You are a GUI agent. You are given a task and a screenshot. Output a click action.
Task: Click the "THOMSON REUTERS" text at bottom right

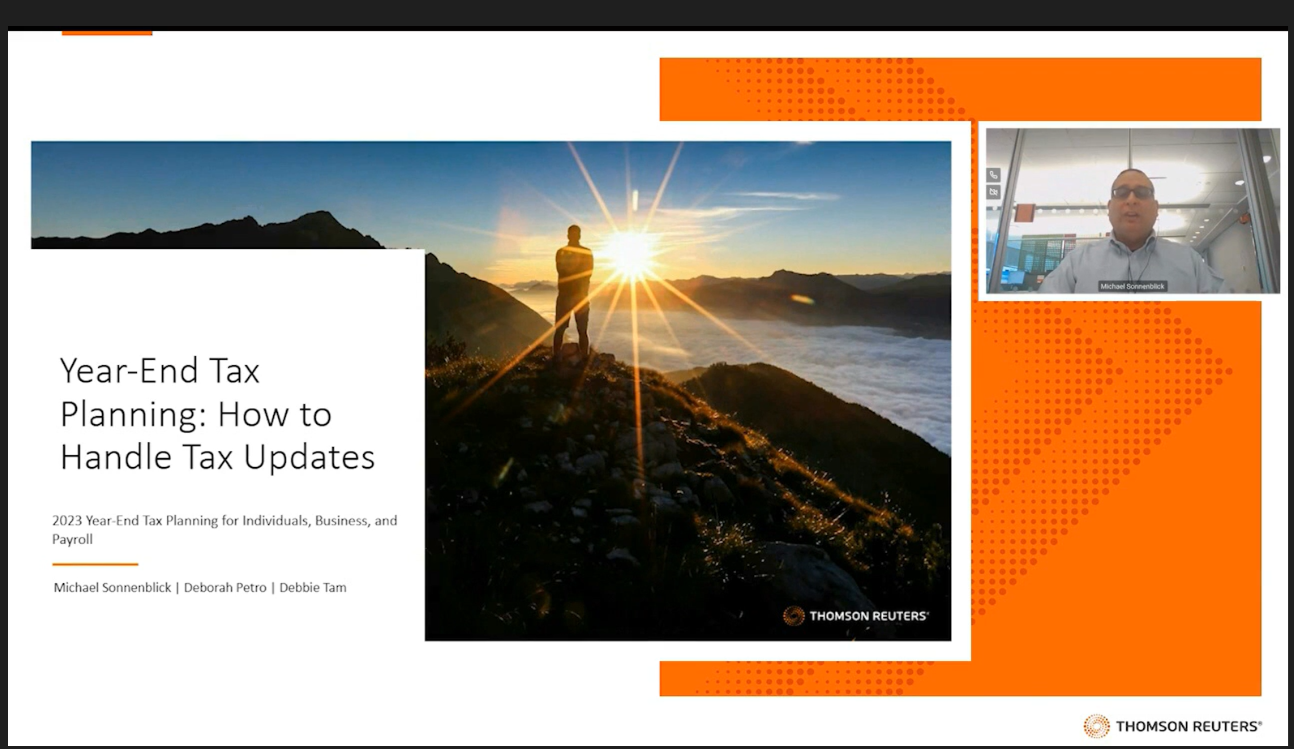click(1188, 726)
